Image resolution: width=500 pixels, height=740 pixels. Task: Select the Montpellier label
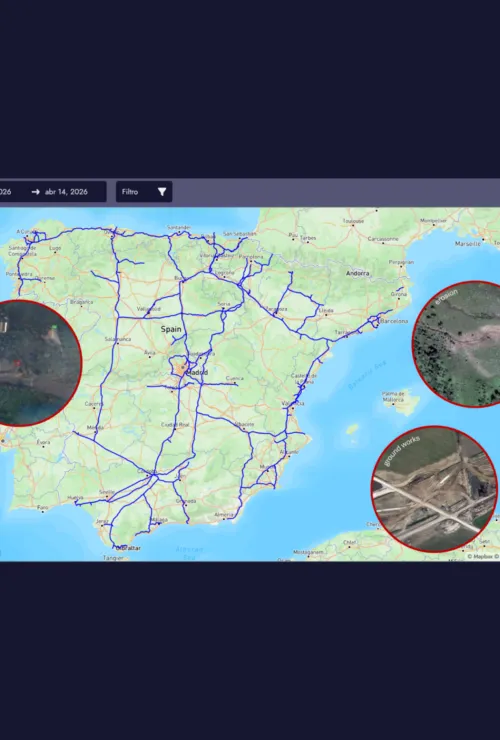[433, 220]
